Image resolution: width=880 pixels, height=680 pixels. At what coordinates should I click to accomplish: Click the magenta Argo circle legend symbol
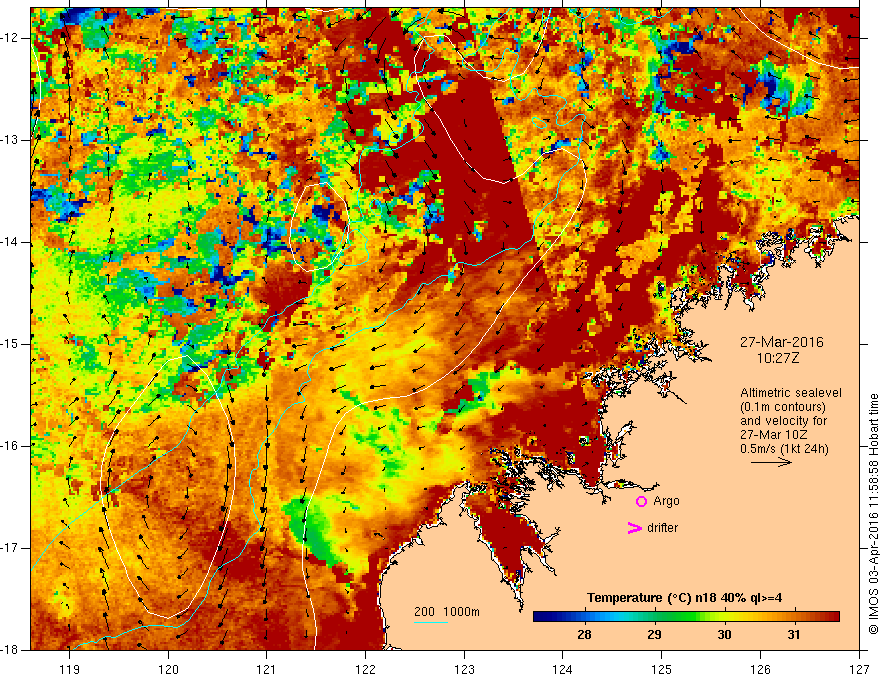[641, 502]
